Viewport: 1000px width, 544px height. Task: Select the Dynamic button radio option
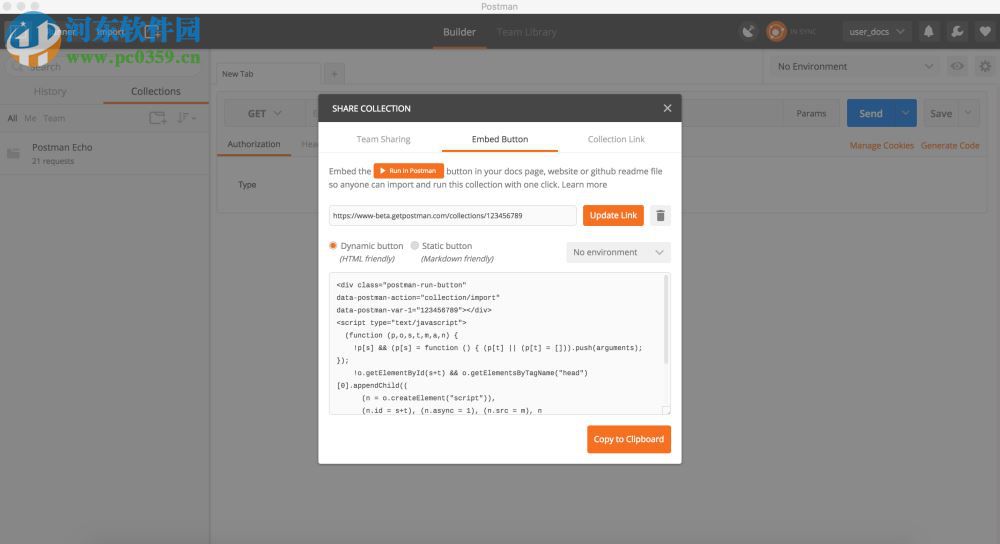[x=333, y=246]
